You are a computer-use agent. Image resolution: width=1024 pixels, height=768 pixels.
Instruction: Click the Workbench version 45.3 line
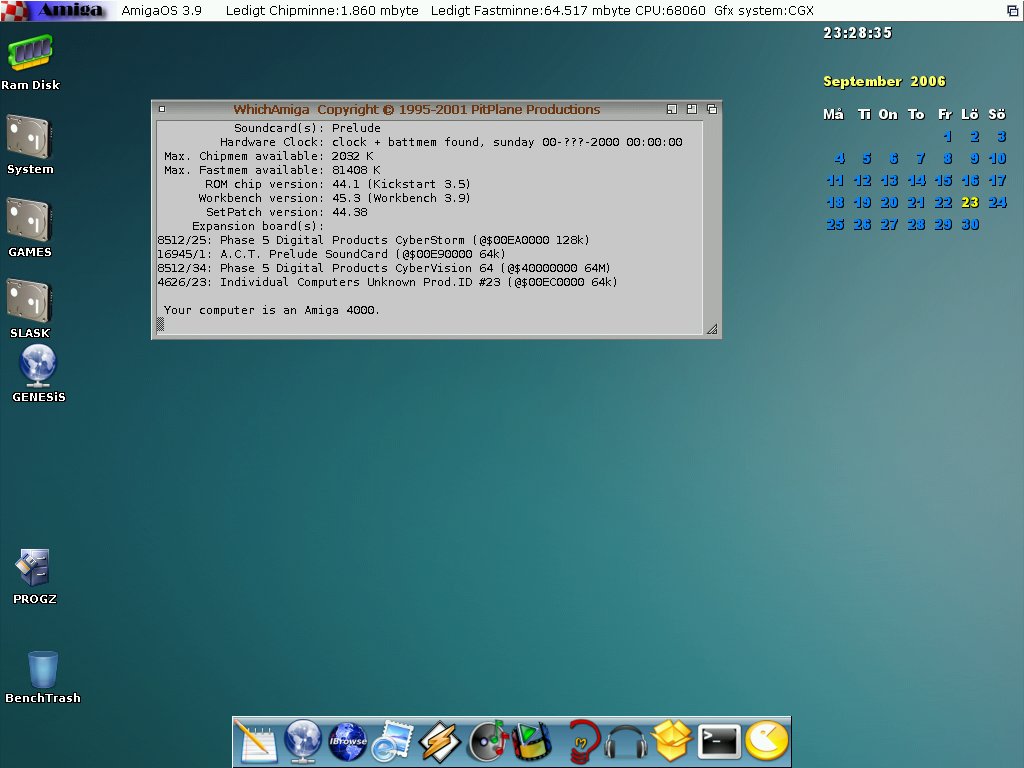click(x=334, y=198)
